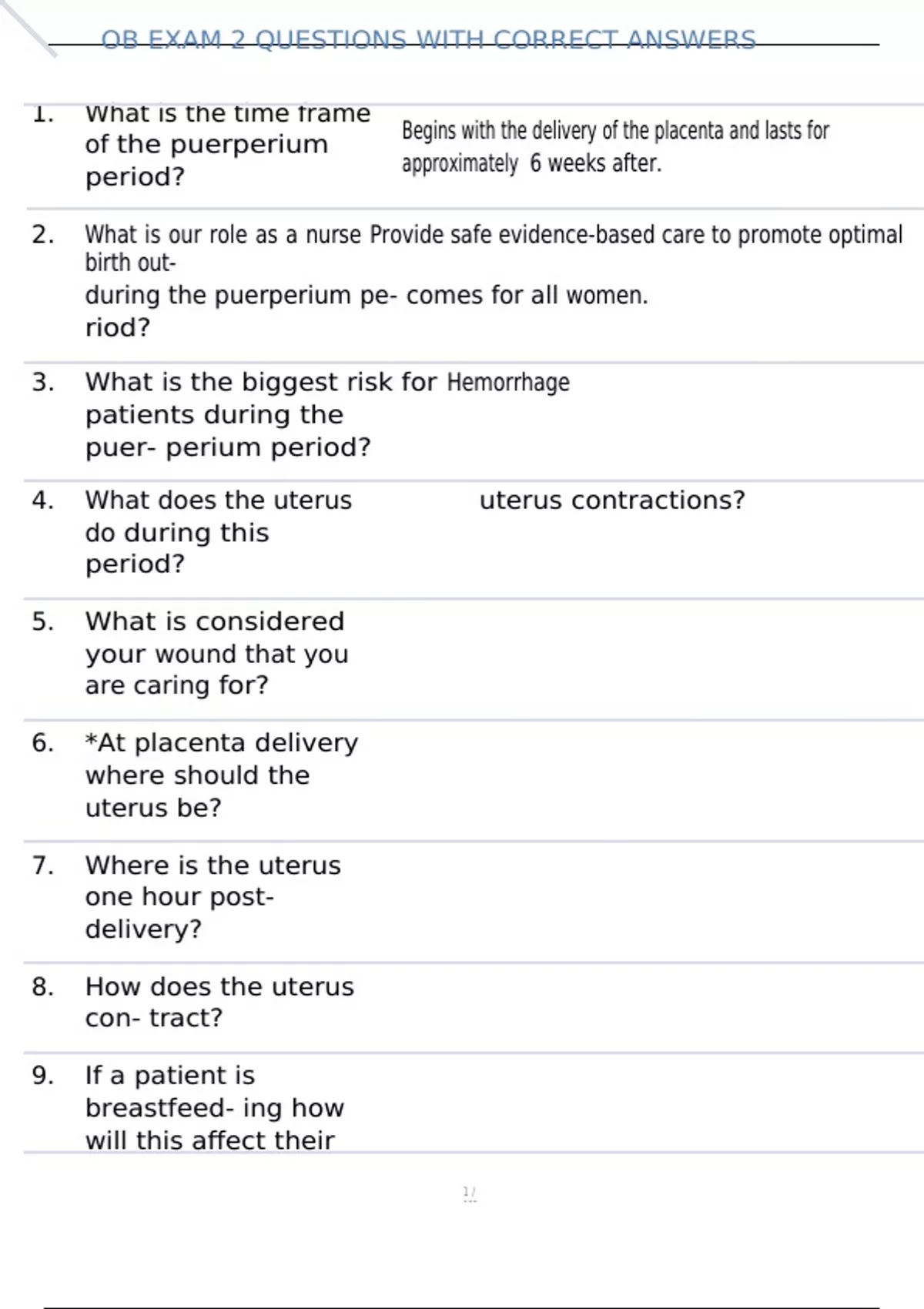924x1309 pixels.
Task: Select the answer starting 'Begins with the delivery'
Action: point(614,131)
